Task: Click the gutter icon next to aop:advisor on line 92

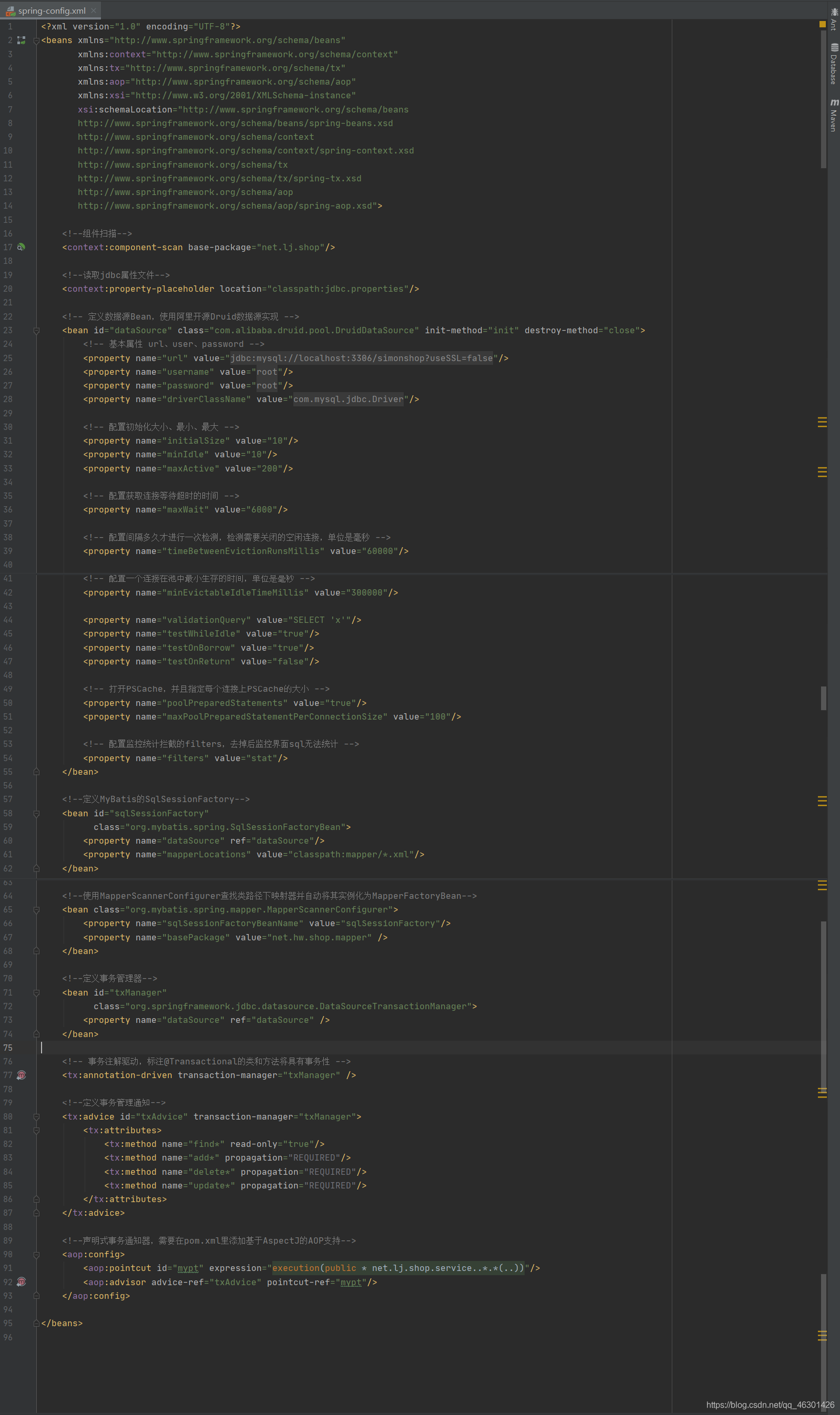Action: click(22, 1283)
